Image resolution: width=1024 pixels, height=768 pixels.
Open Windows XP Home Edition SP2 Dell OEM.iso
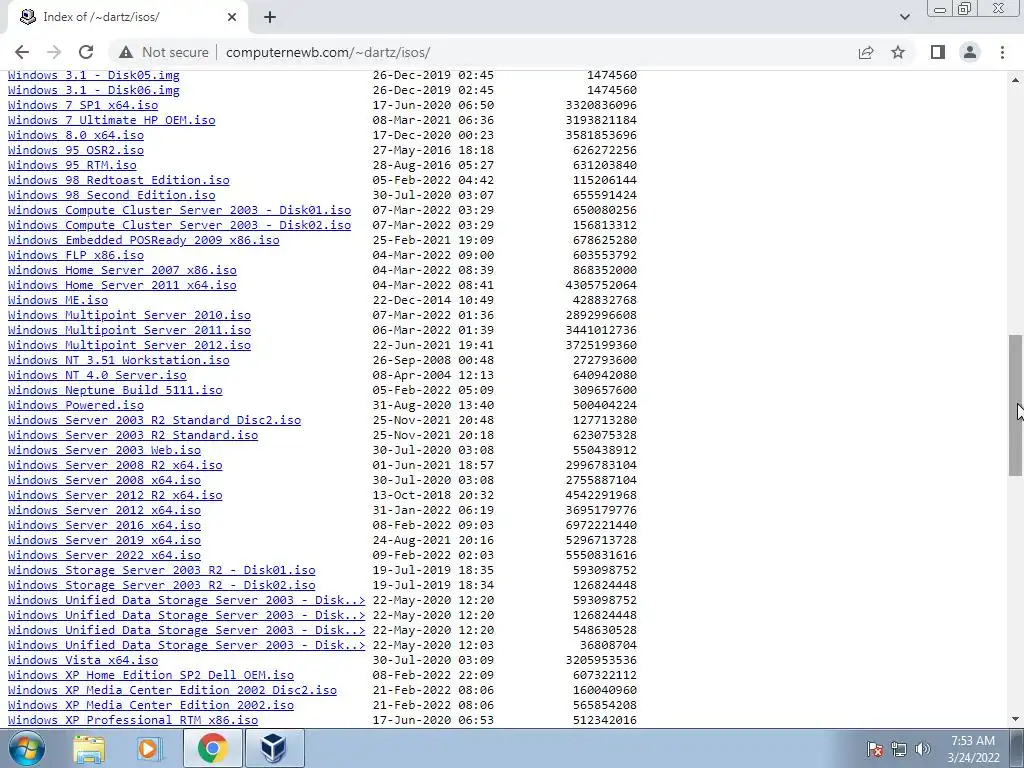click(151, 676)
